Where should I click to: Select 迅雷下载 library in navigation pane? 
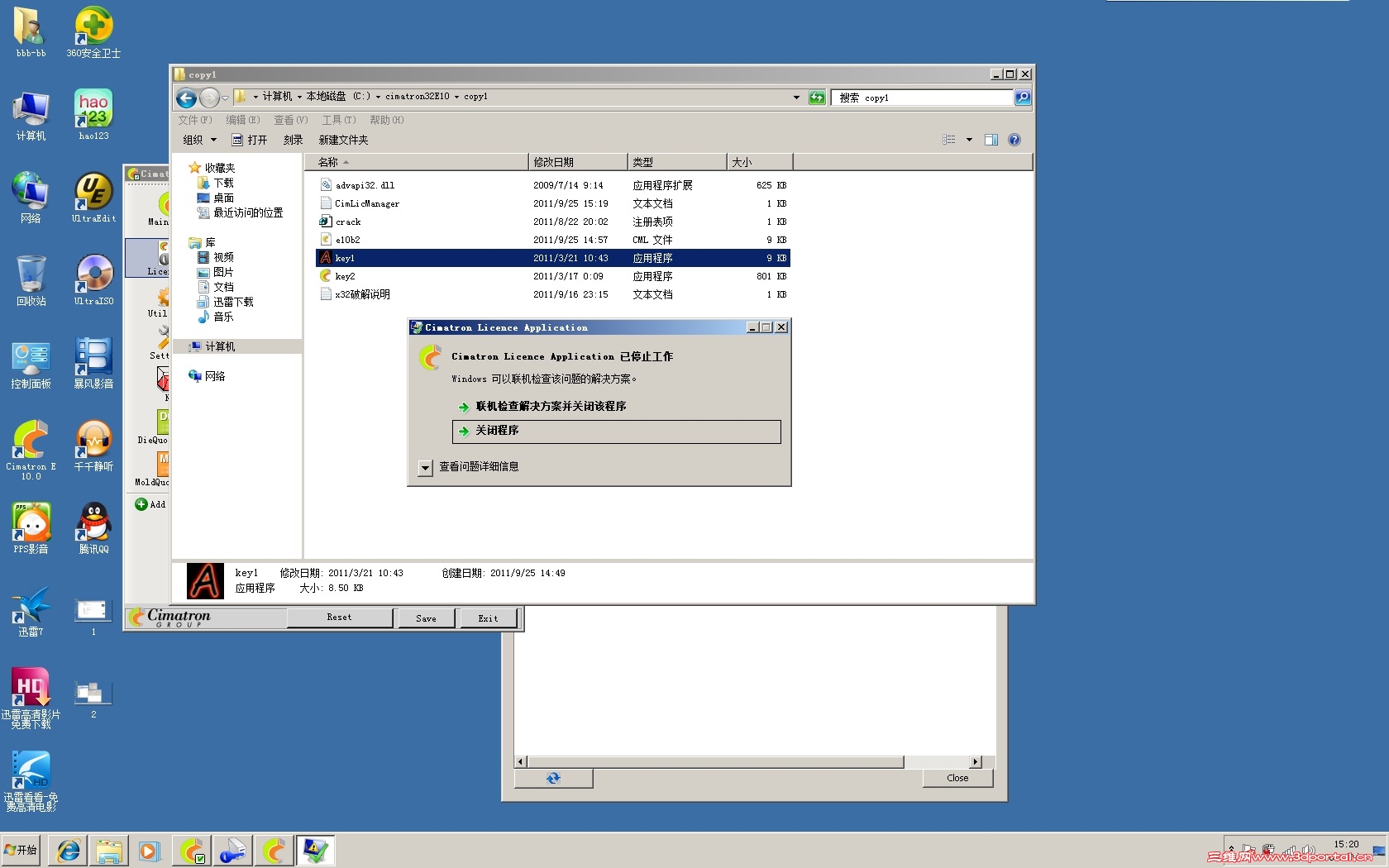[226, 302]
